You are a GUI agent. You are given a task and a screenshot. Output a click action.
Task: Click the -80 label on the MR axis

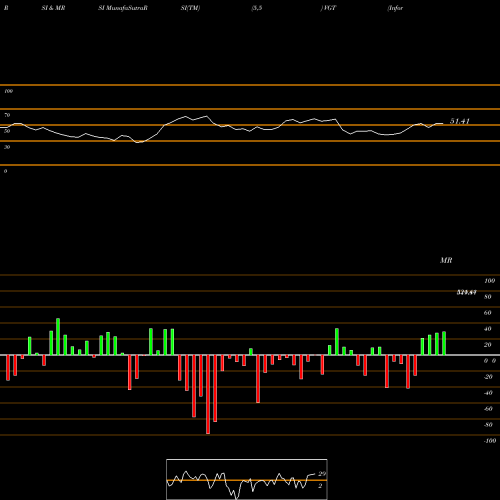pyautogui.click(x=488, y=425)
